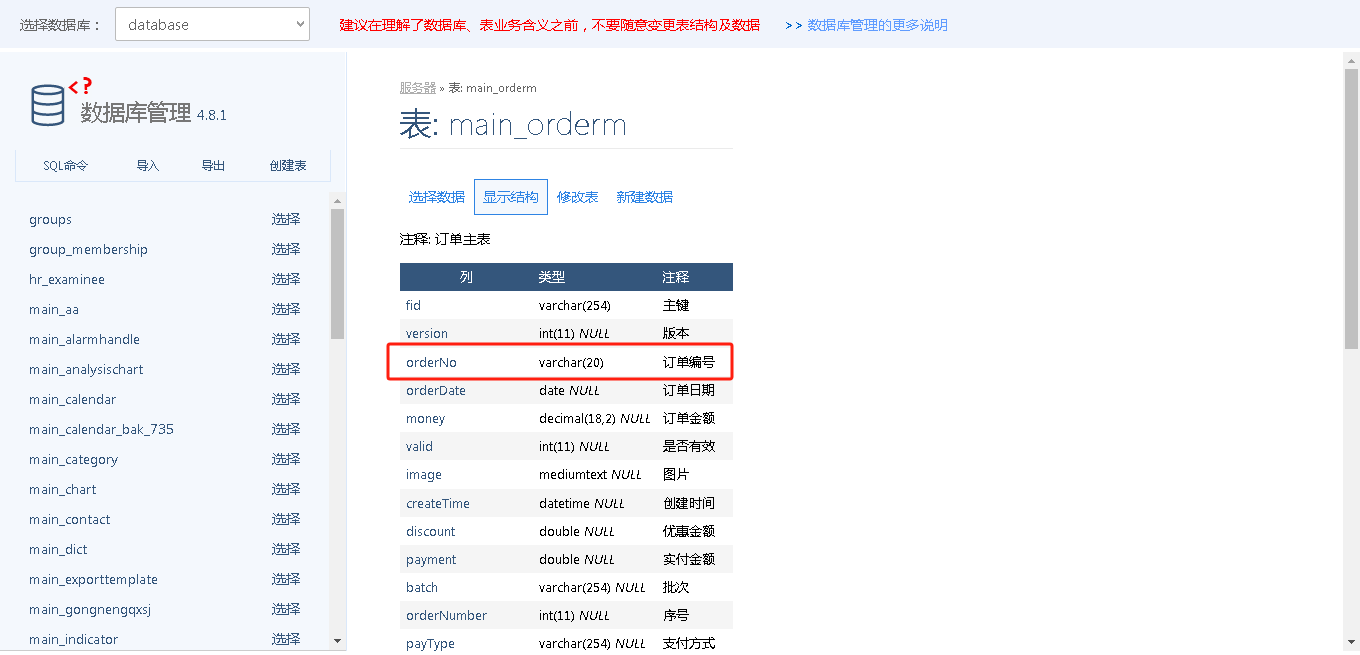1360x655 pixels.
Task: Open the groups table
Action: (50, 220)
